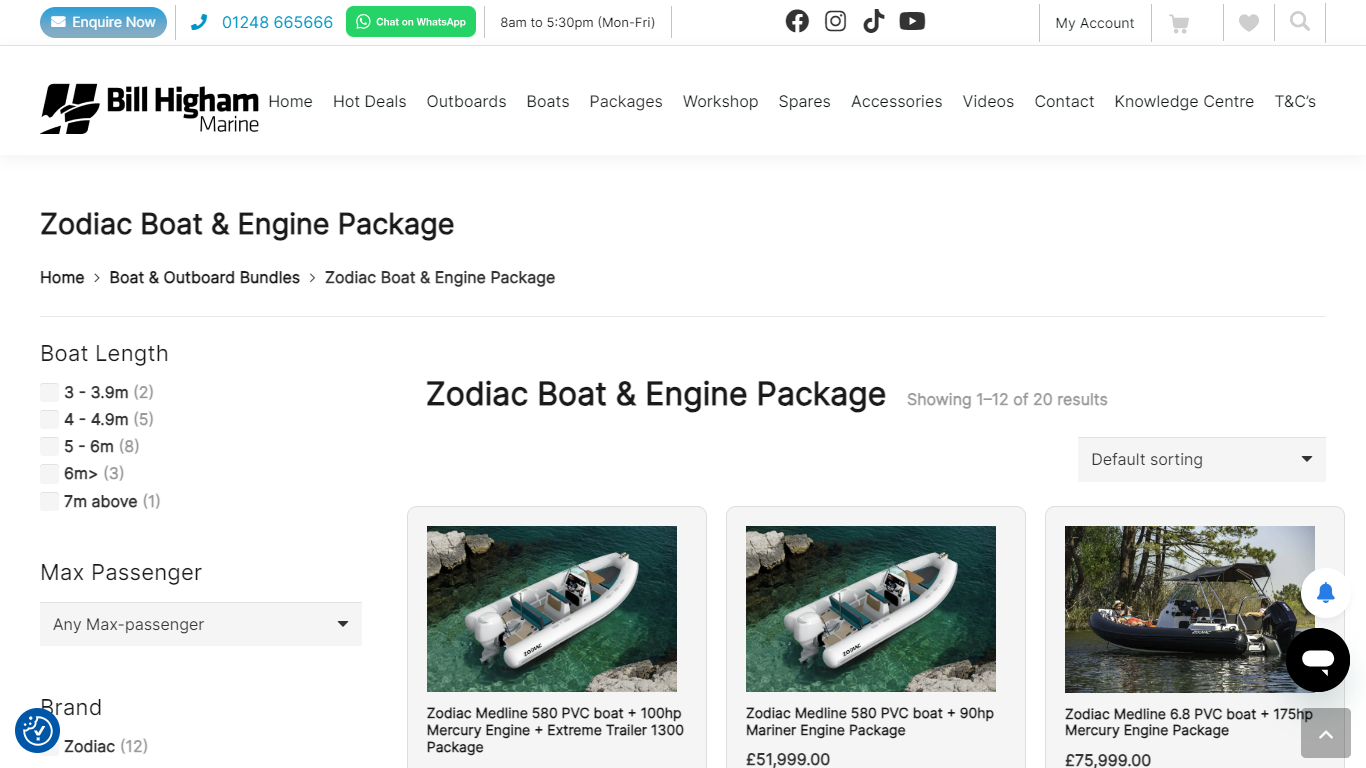Image resolution: width=1366 pixels, height=768 pixels.
Task: Check the 3 - 3.9m boat length filter
Action: [49, 392]
